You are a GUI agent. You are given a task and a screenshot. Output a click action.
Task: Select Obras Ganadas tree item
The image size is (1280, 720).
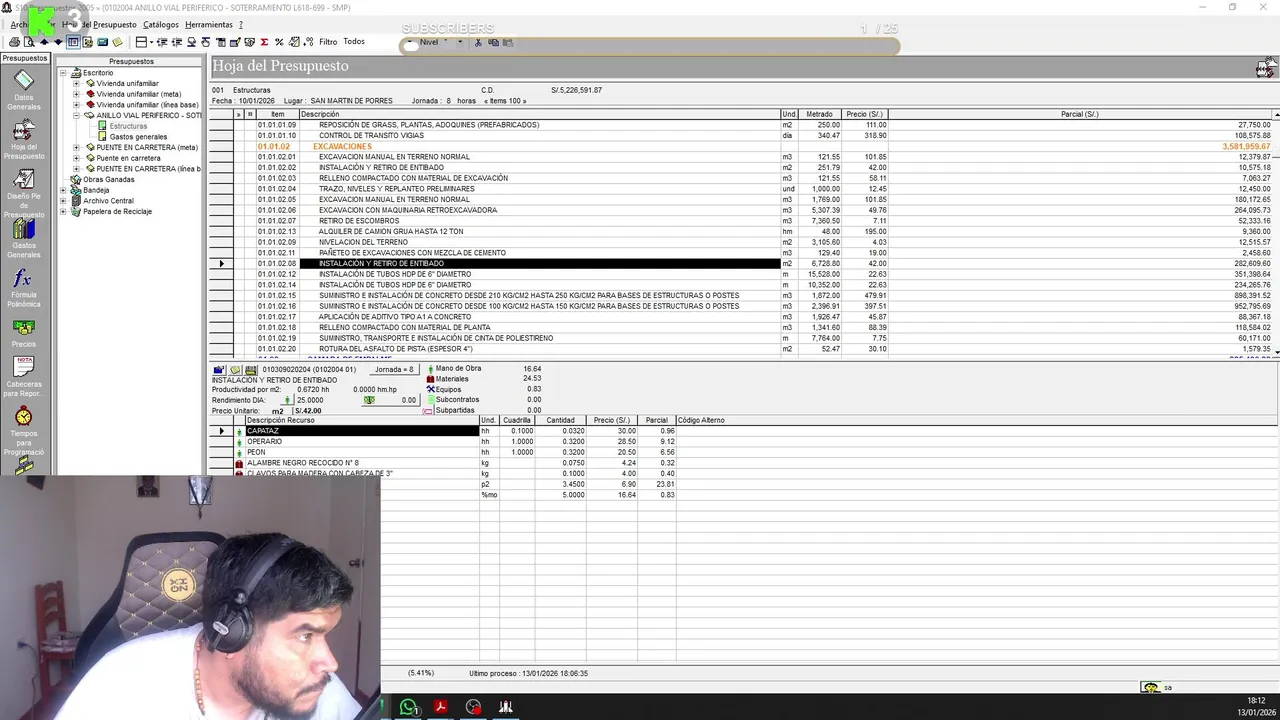[108, 180]
